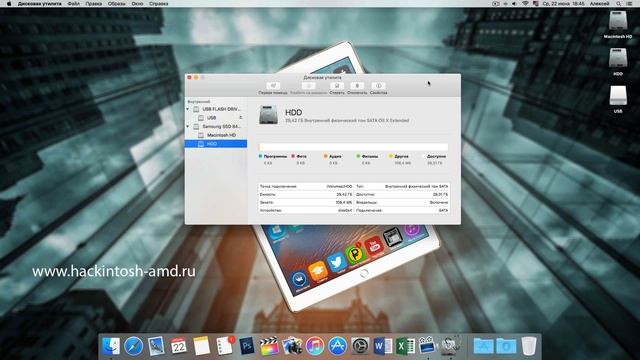Screen dimensions: 640x360
Task: Click the orange Аудио legend dot
Action: coord(326,156)
